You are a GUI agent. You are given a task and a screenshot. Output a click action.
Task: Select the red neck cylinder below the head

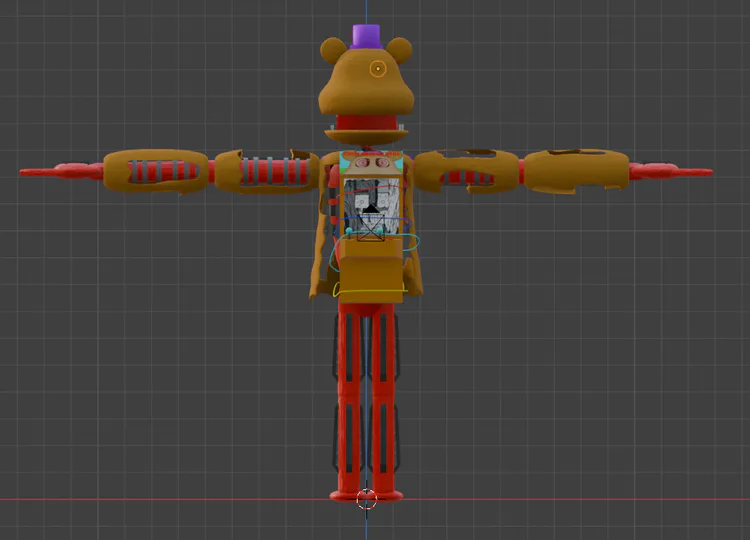[366, 122]
